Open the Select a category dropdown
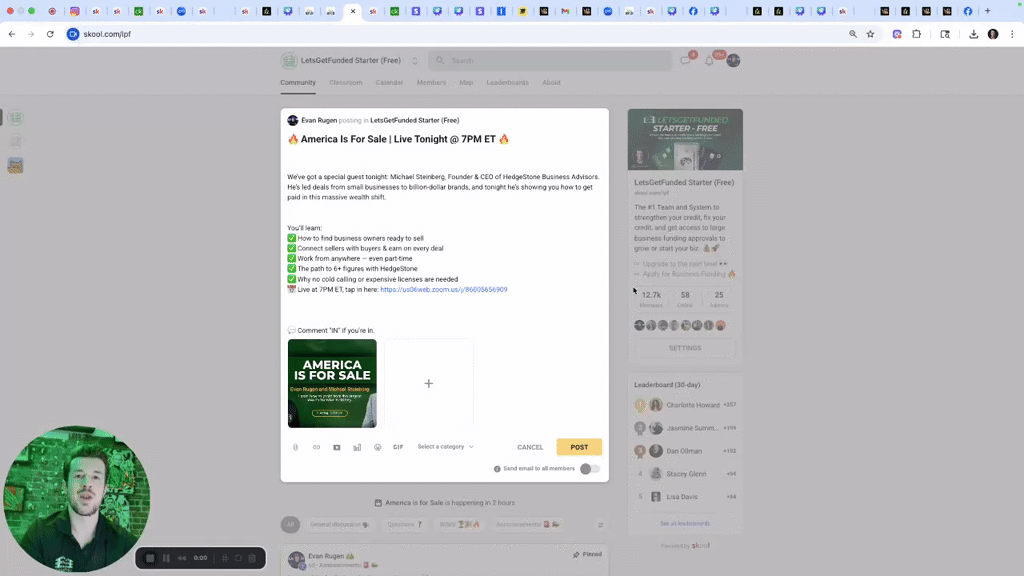 coord(446,447)
